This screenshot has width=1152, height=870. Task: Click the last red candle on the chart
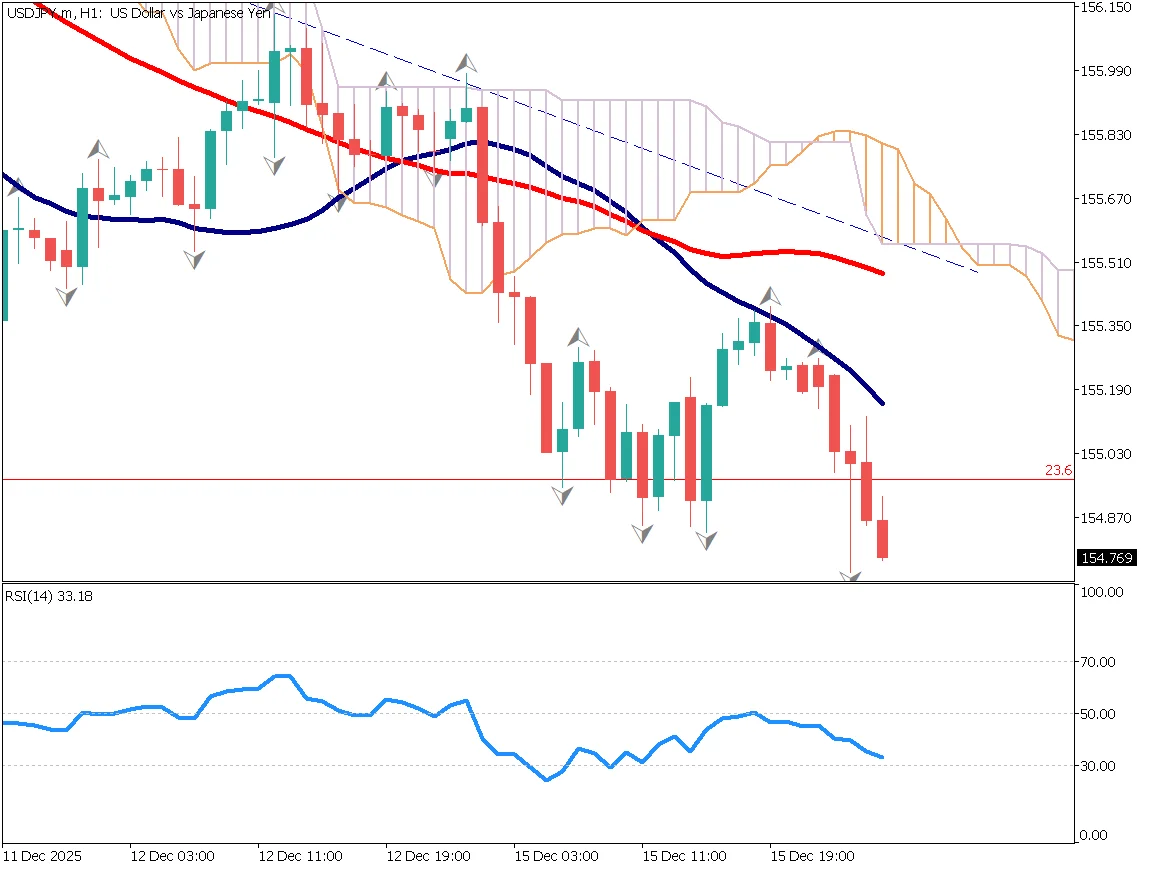point(882,539)
